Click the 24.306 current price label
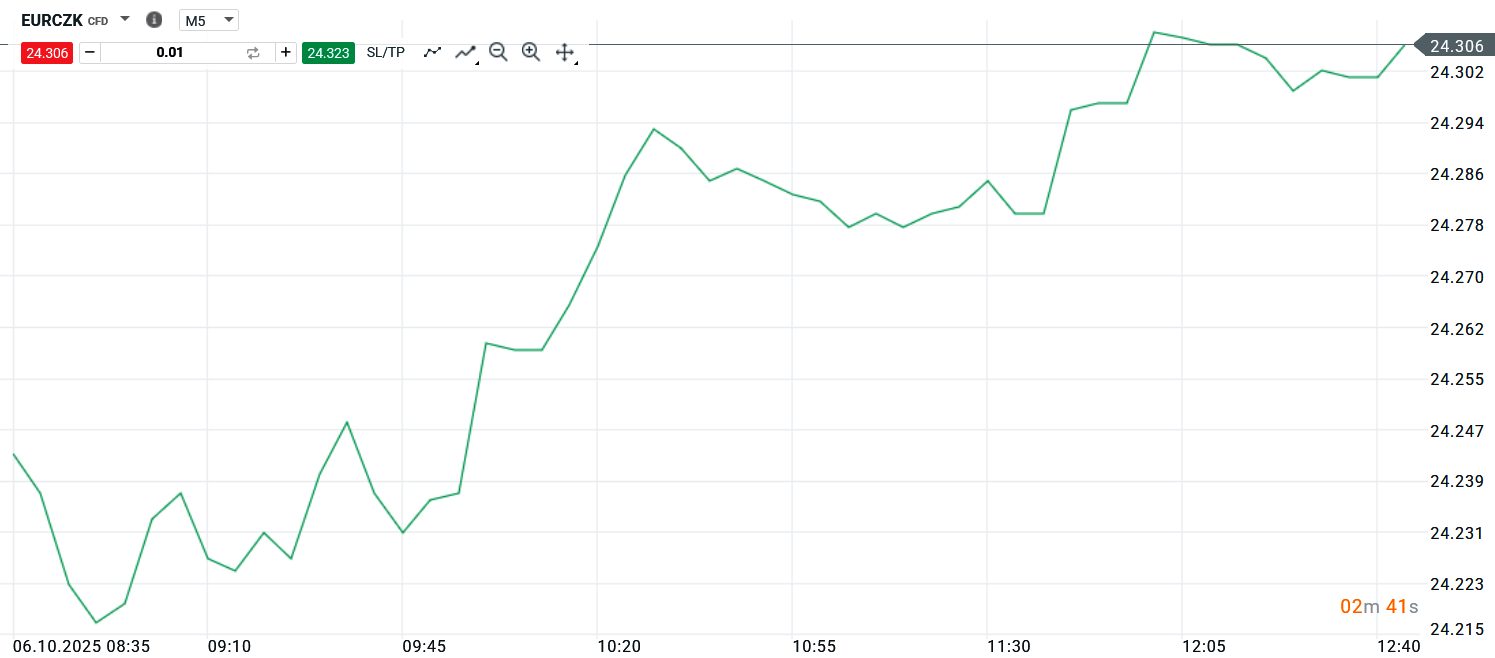This screenshot has width=1495, height=658. (x=1456, y=46)
